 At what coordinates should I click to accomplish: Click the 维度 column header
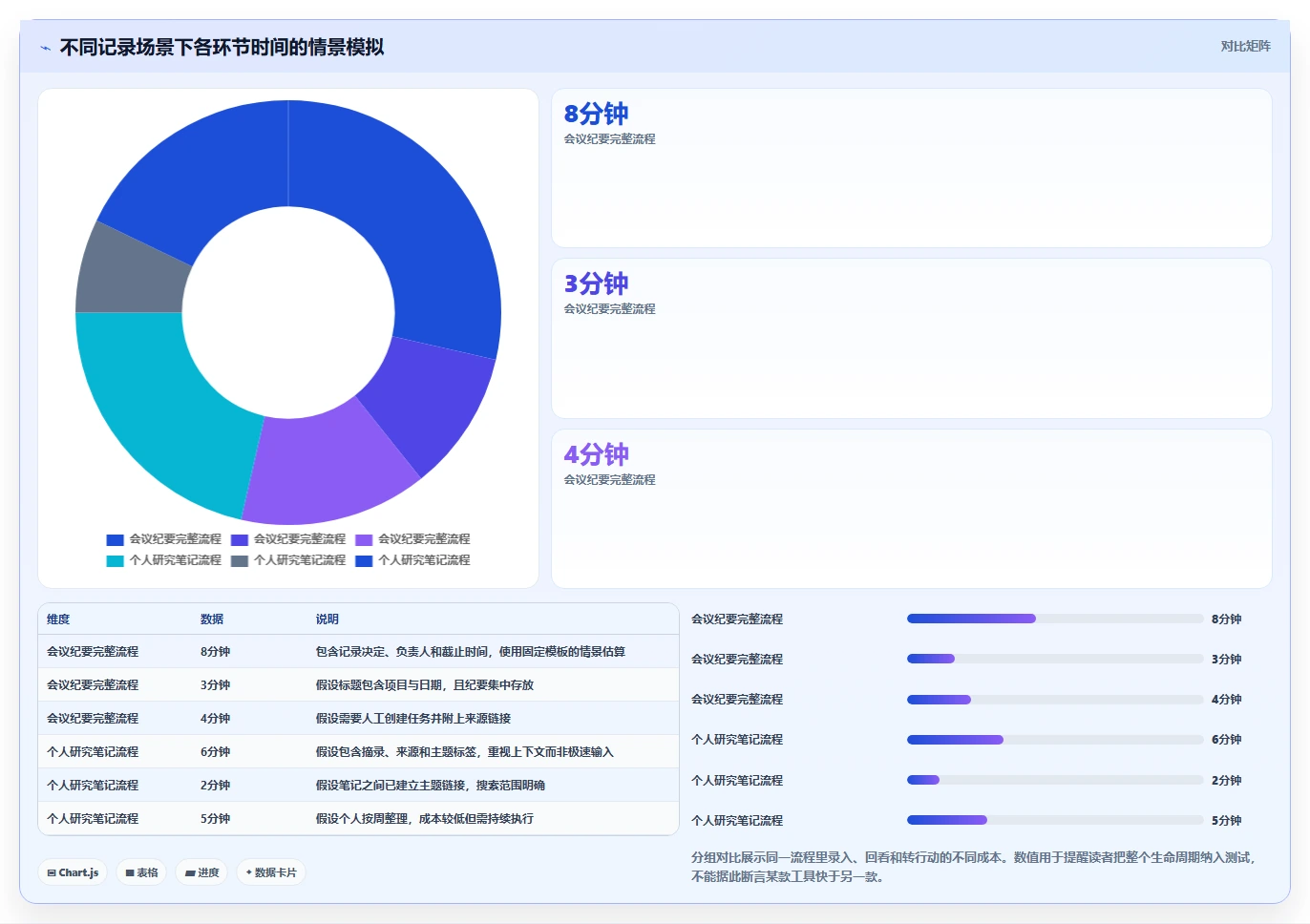click(x=58, y=619)
